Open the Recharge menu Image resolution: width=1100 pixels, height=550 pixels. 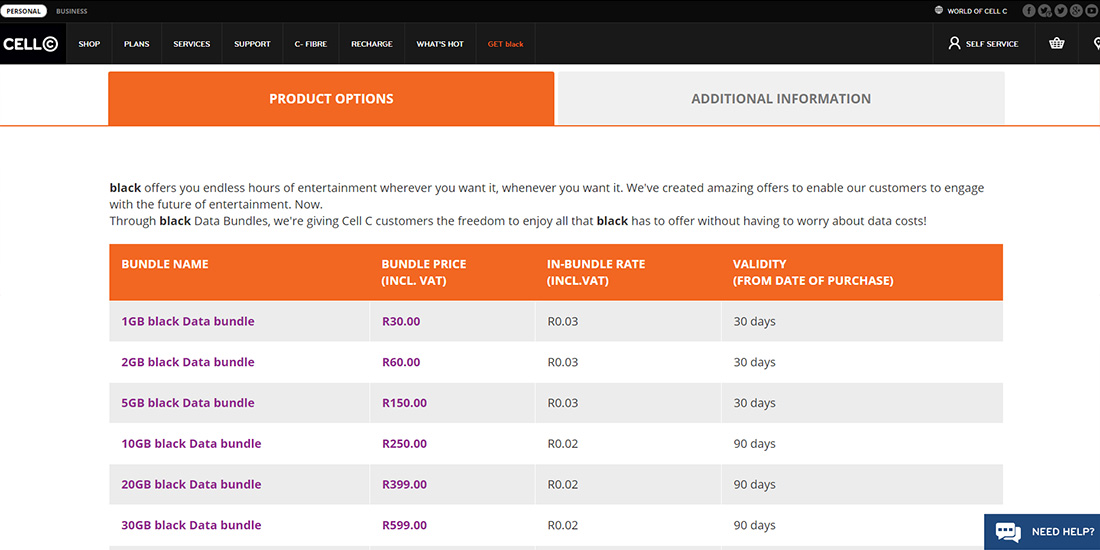point(372,43)
